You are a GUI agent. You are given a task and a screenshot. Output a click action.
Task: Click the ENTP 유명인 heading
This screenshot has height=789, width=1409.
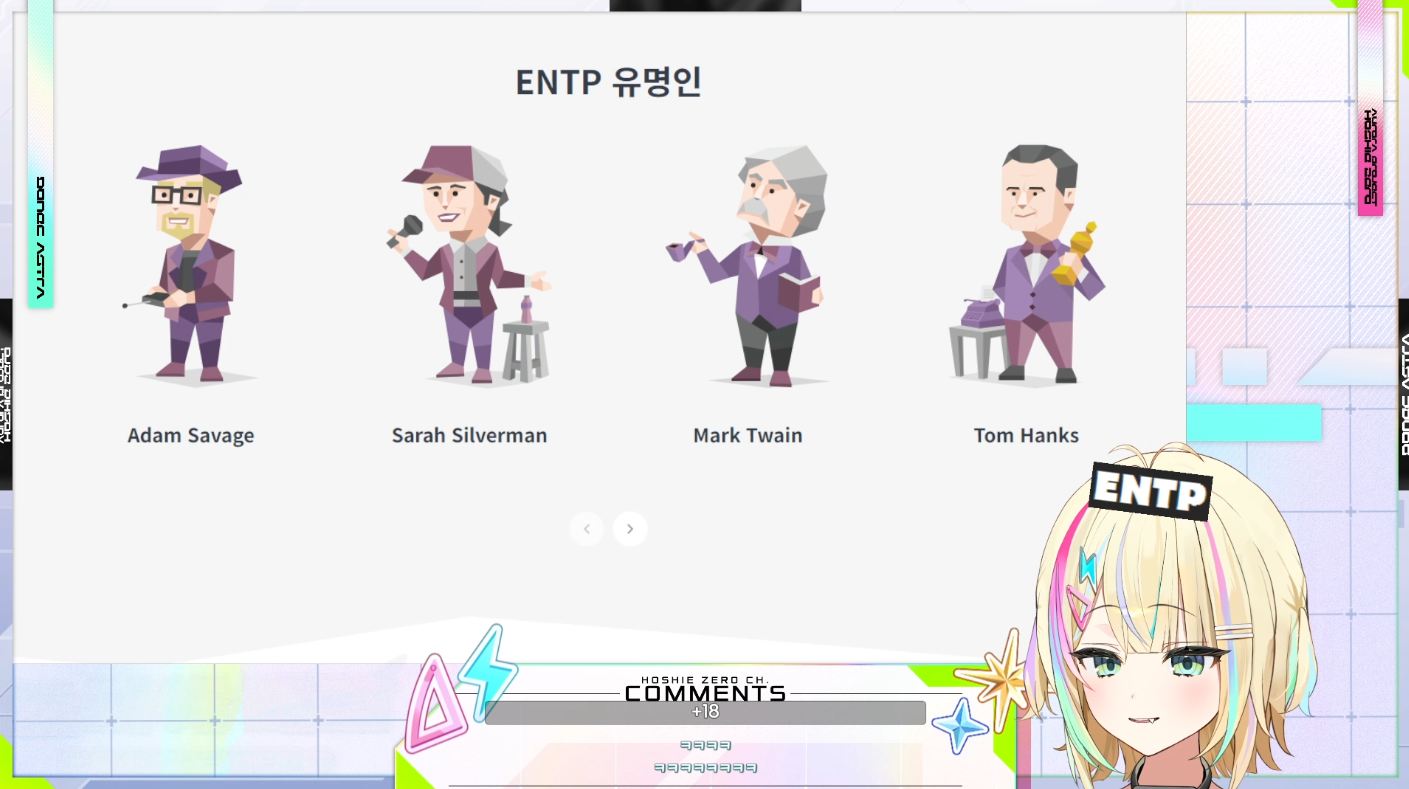coord(609,82)
